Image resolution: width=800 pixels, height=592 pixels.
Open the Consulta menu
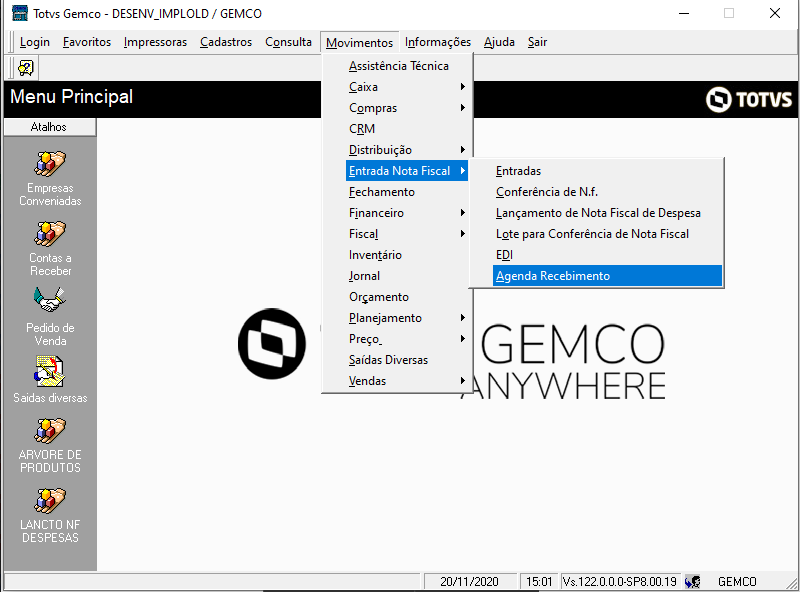(x=288, y=42)
